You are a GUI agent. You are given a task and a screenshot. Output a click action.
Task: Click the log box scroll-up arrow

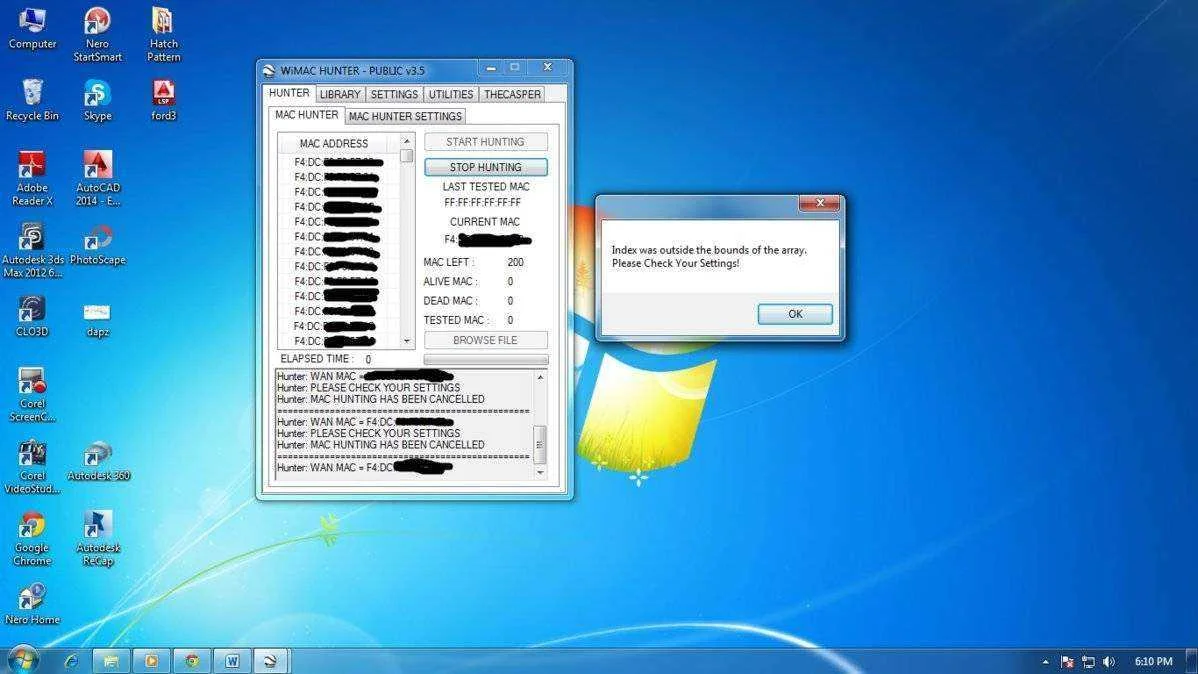(540, 378)
